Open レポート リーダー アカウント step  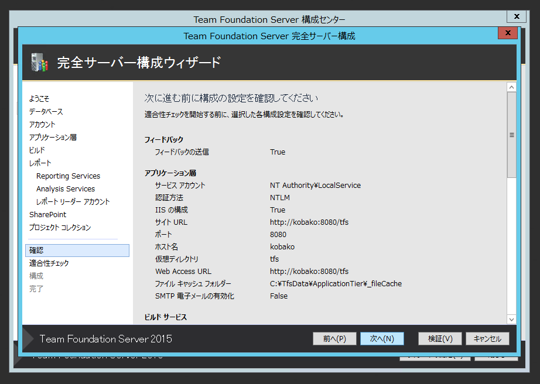tap(73, 201)
